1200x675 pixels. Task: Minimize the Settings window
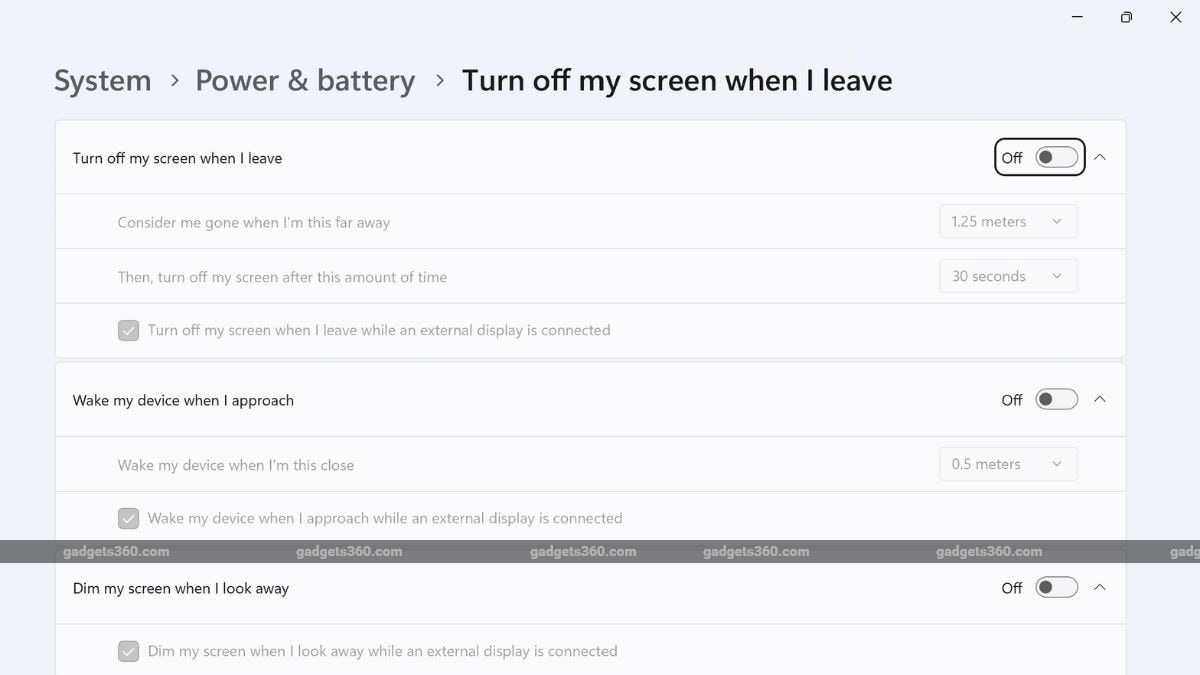(x=1077, y=17)
